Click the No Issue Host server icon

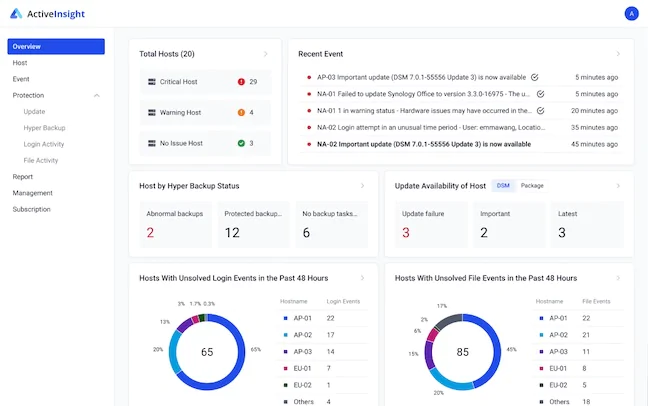click(152, 143)
